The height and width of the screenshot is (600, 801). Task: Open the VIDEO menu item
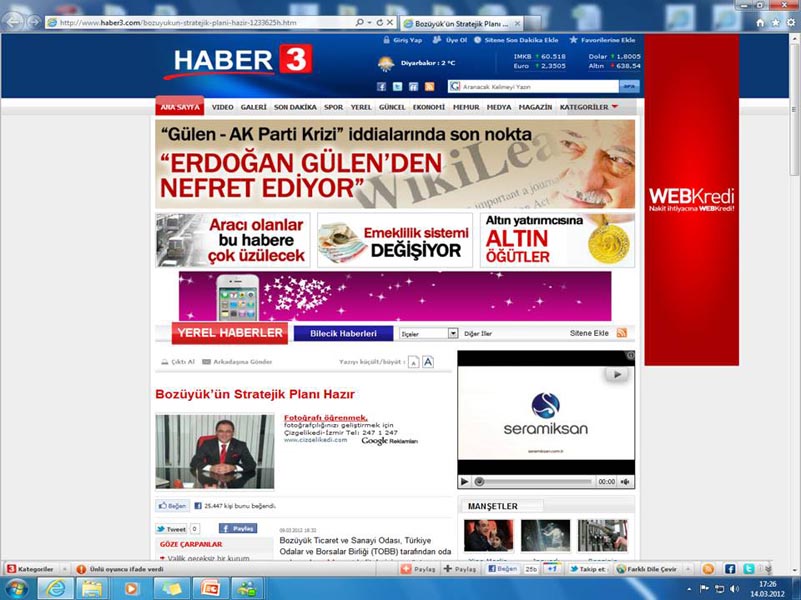(x=222, y=107)
